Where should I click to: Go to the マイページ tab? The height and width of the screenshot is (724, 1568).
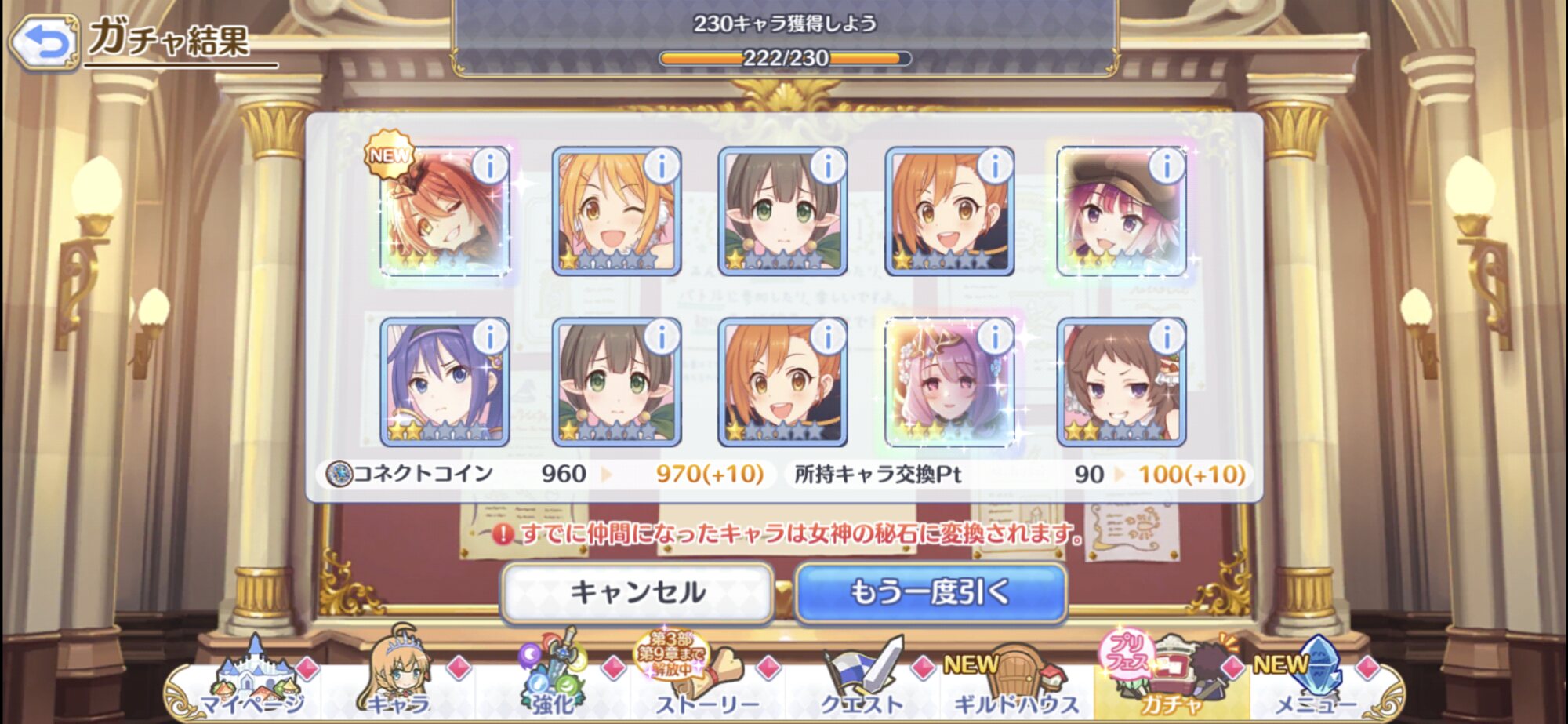tap(252, 681)
